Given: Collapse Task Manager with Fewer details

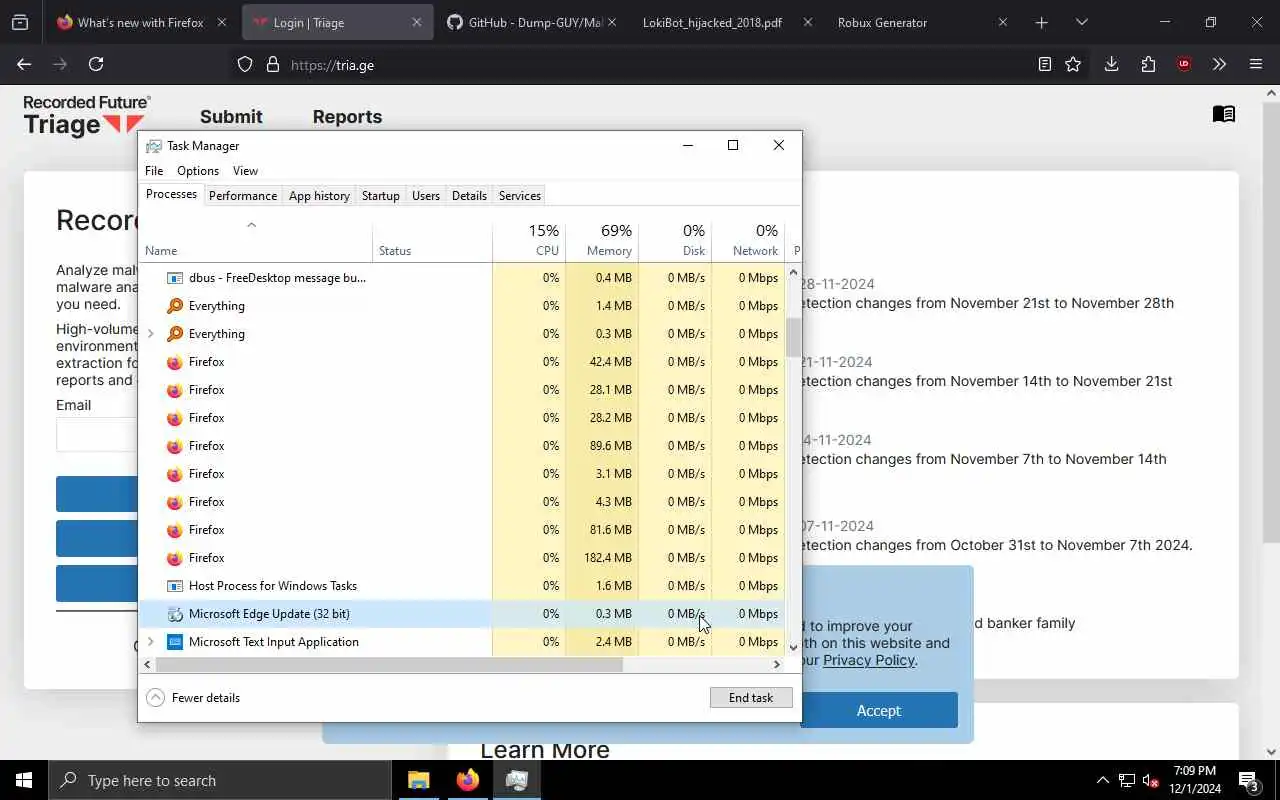Looking at the screenshot, I should [193, 698].
